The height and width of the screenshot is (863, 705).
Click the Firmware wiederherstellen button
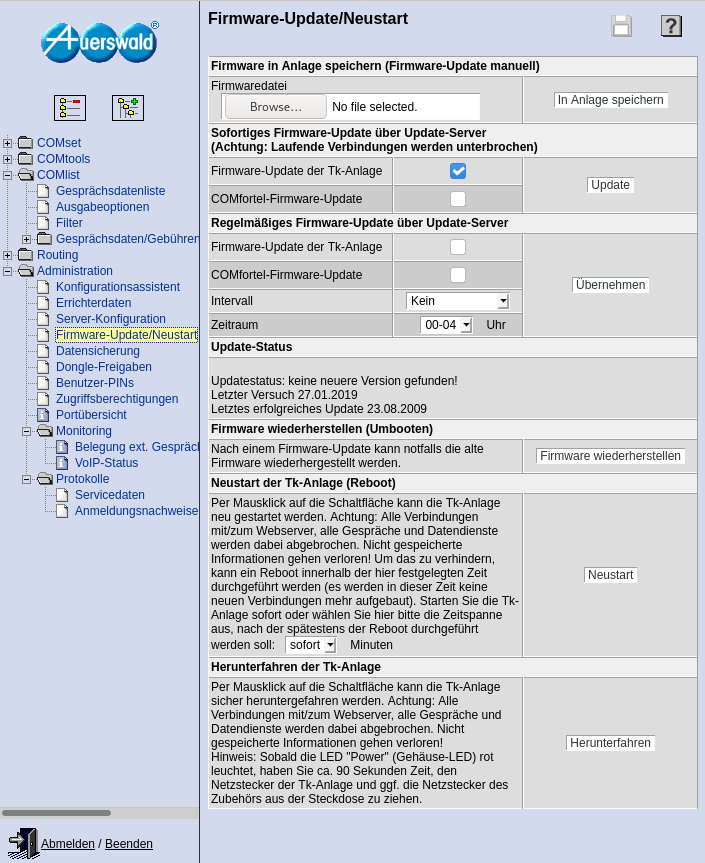[x=610, y=456]
